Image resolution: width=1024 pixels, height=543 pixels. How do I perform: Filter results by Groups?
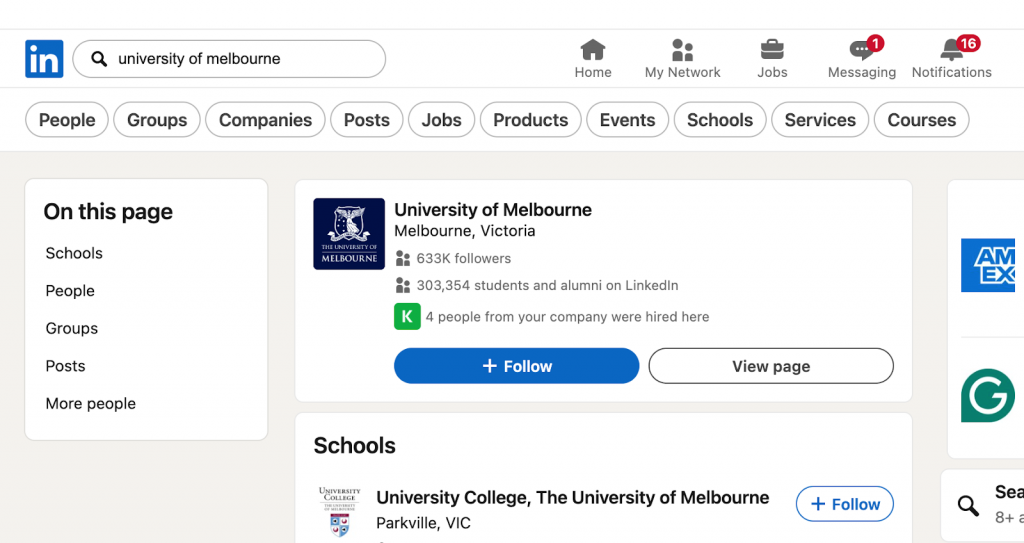pyautogui.click(x=157, y=120)
